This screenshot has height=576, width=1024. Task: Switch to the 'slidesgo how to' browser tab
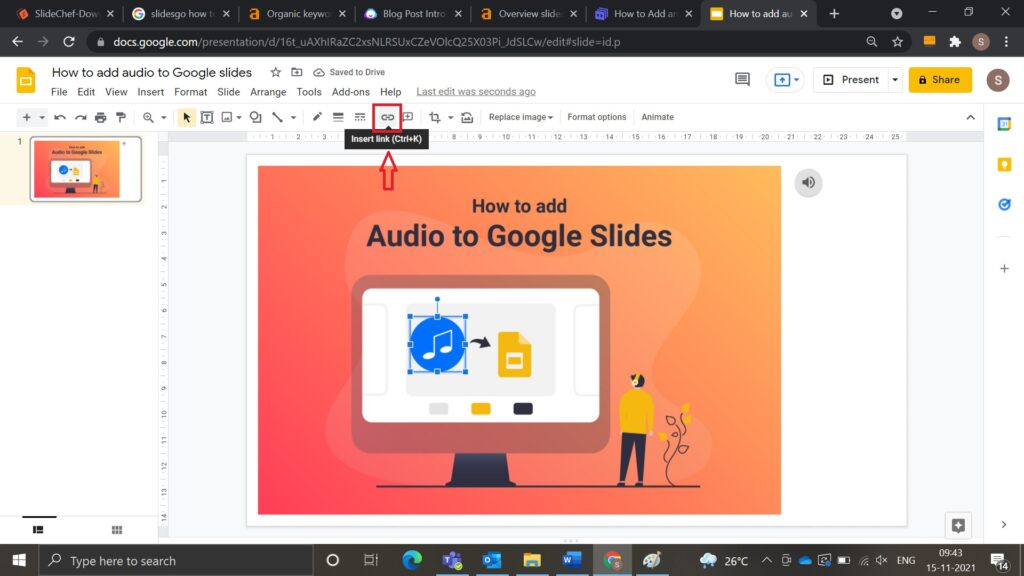180,14
